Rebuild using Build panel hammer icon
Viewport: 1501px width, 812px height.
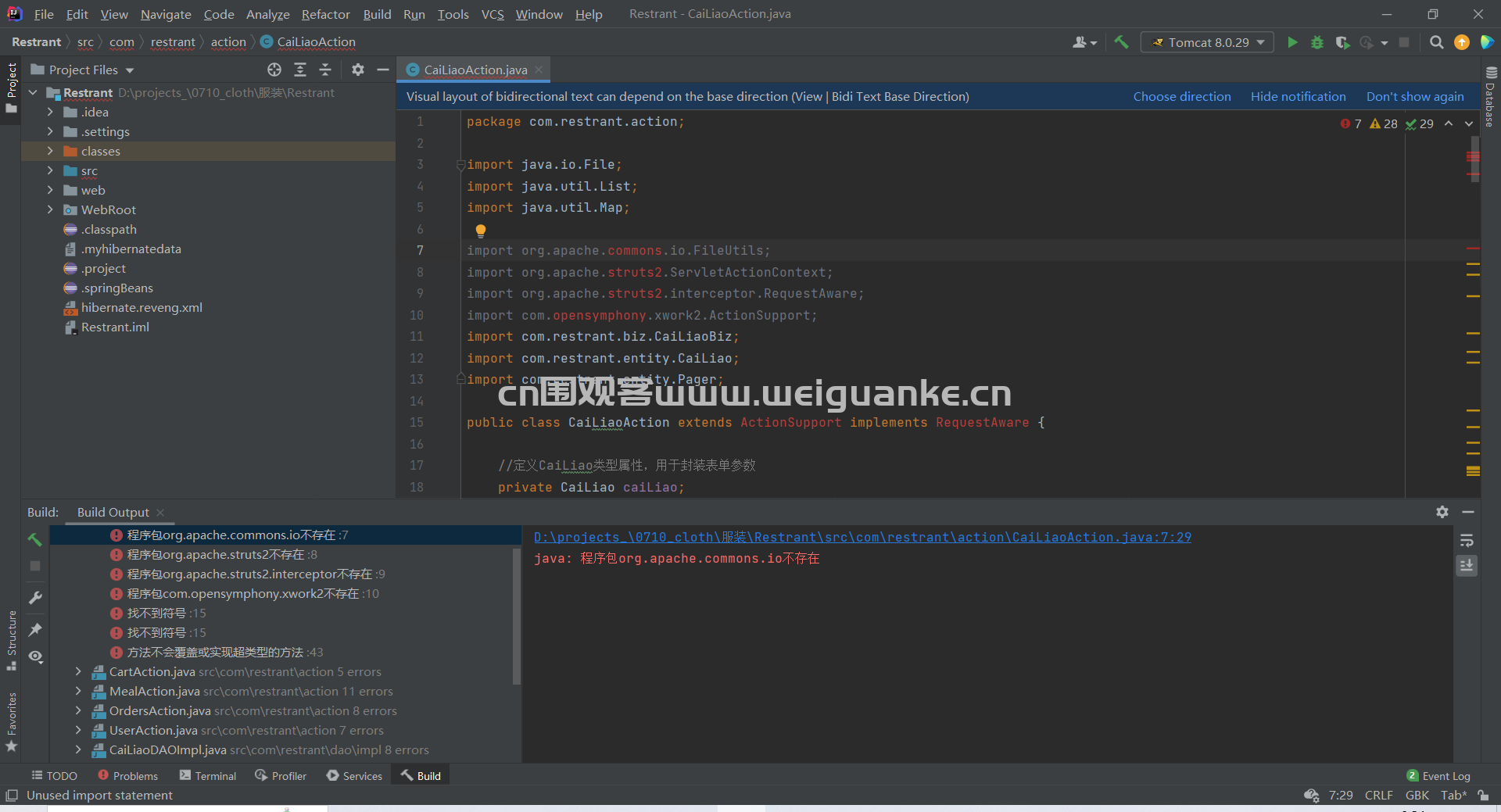34,539
